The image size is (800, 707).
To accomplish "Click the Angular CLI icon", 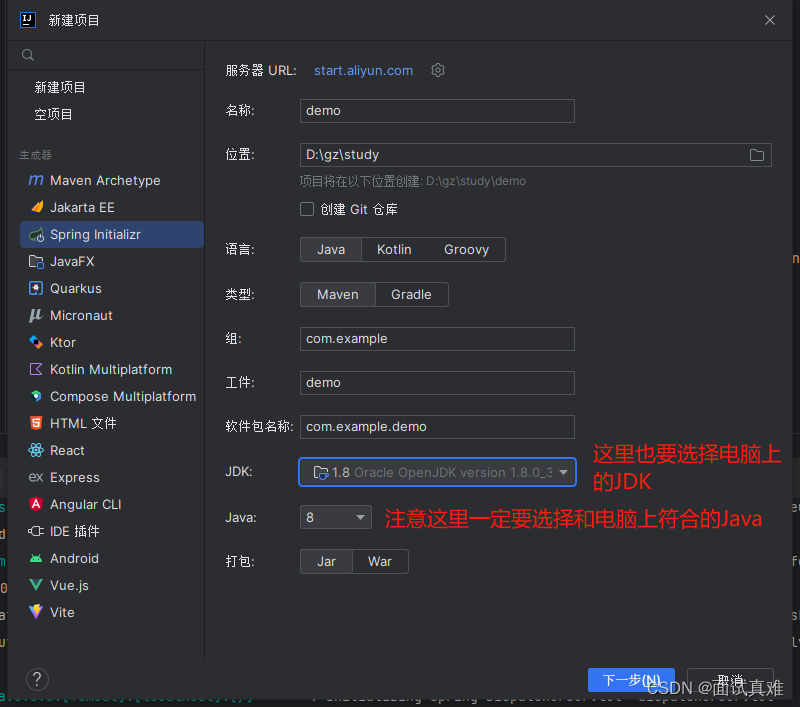I will click(36, 504).
